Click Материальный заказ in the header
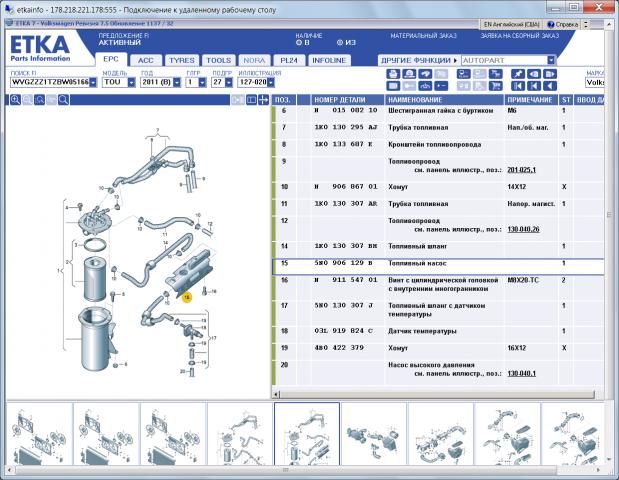The width and height of the screenshot is (619, 480). [x=423, y=36]
